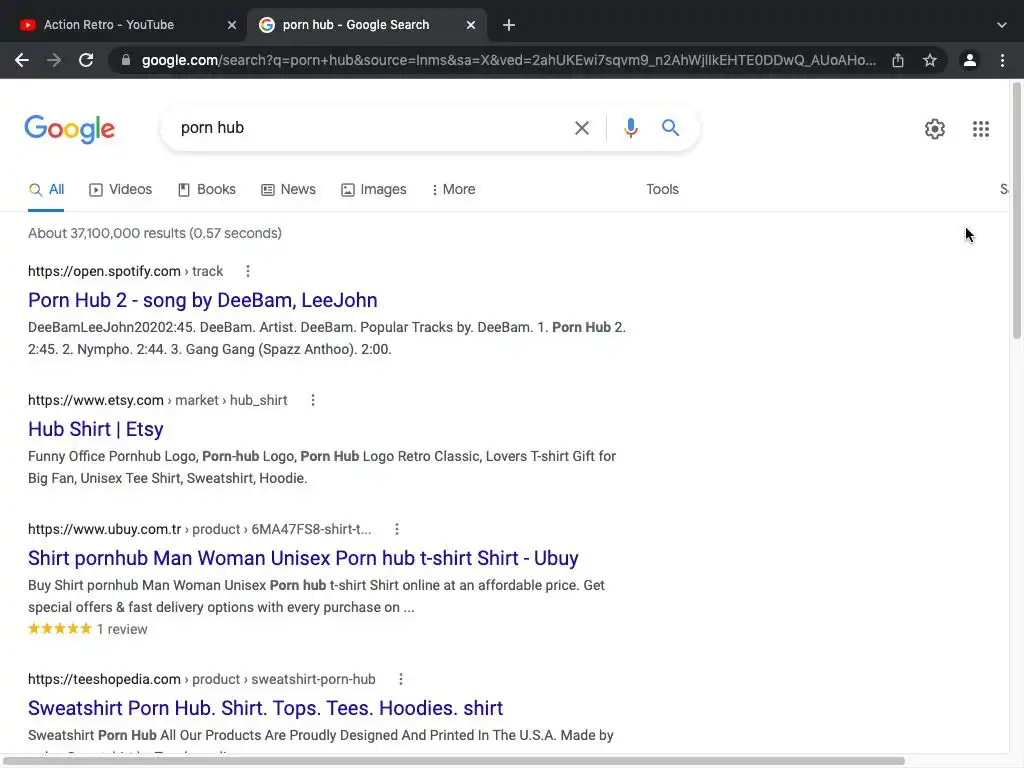The width and height of the screenshot is (1024, 768).
Task: Open the Ubuy t-shirt result link
Action: [303, 558]
